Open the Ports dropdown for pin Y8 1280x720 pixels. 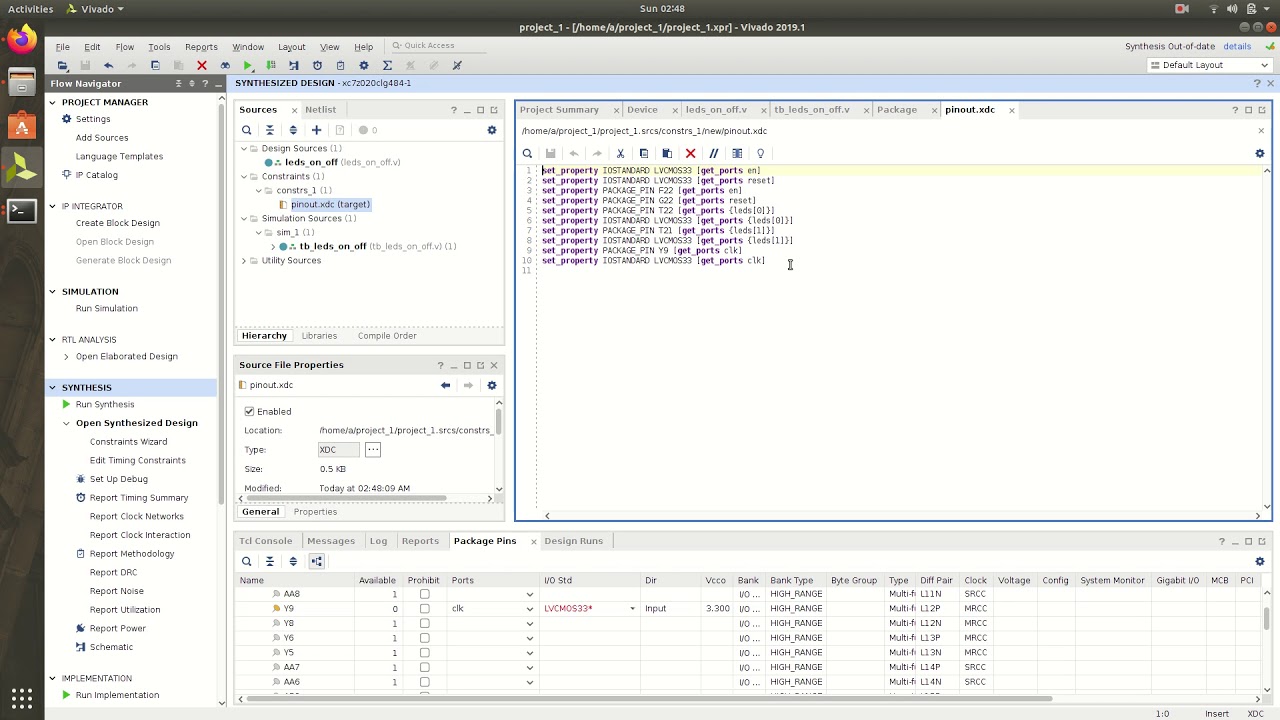tap(530, 623)
